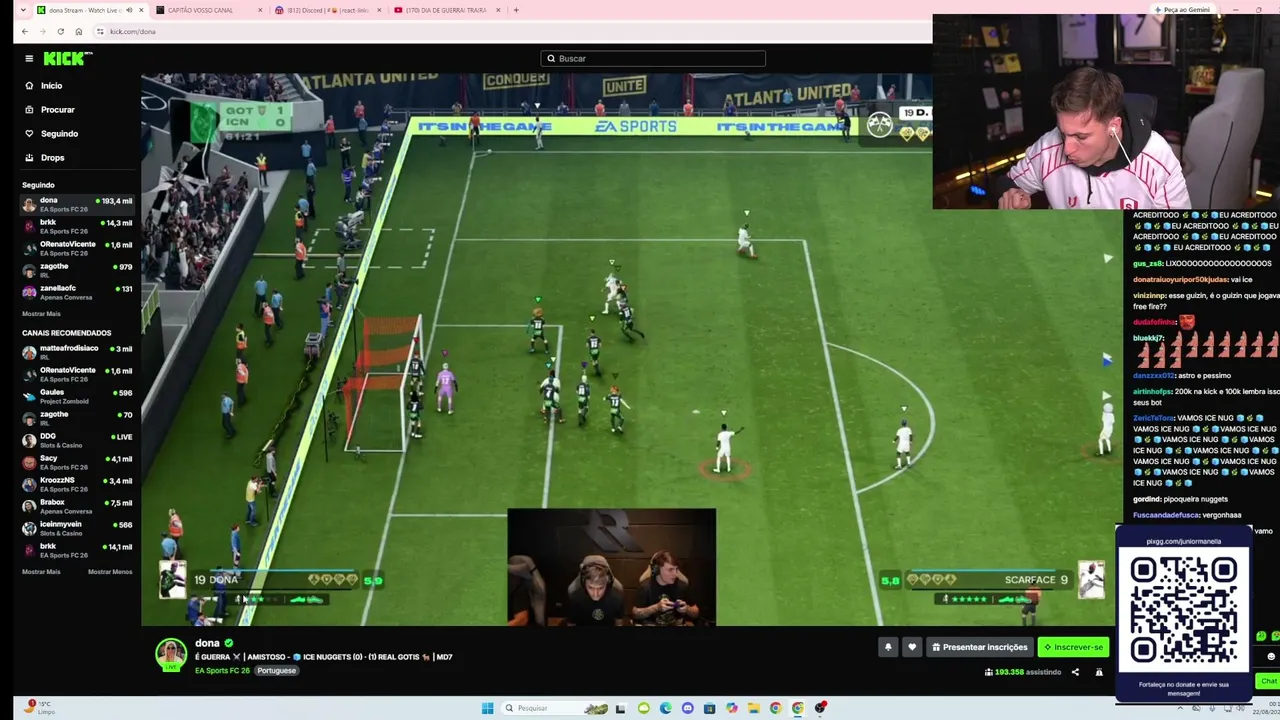Collapse recommended channels with Mostrar Menos
The image size is (1280, 720).
coord(110,572)
